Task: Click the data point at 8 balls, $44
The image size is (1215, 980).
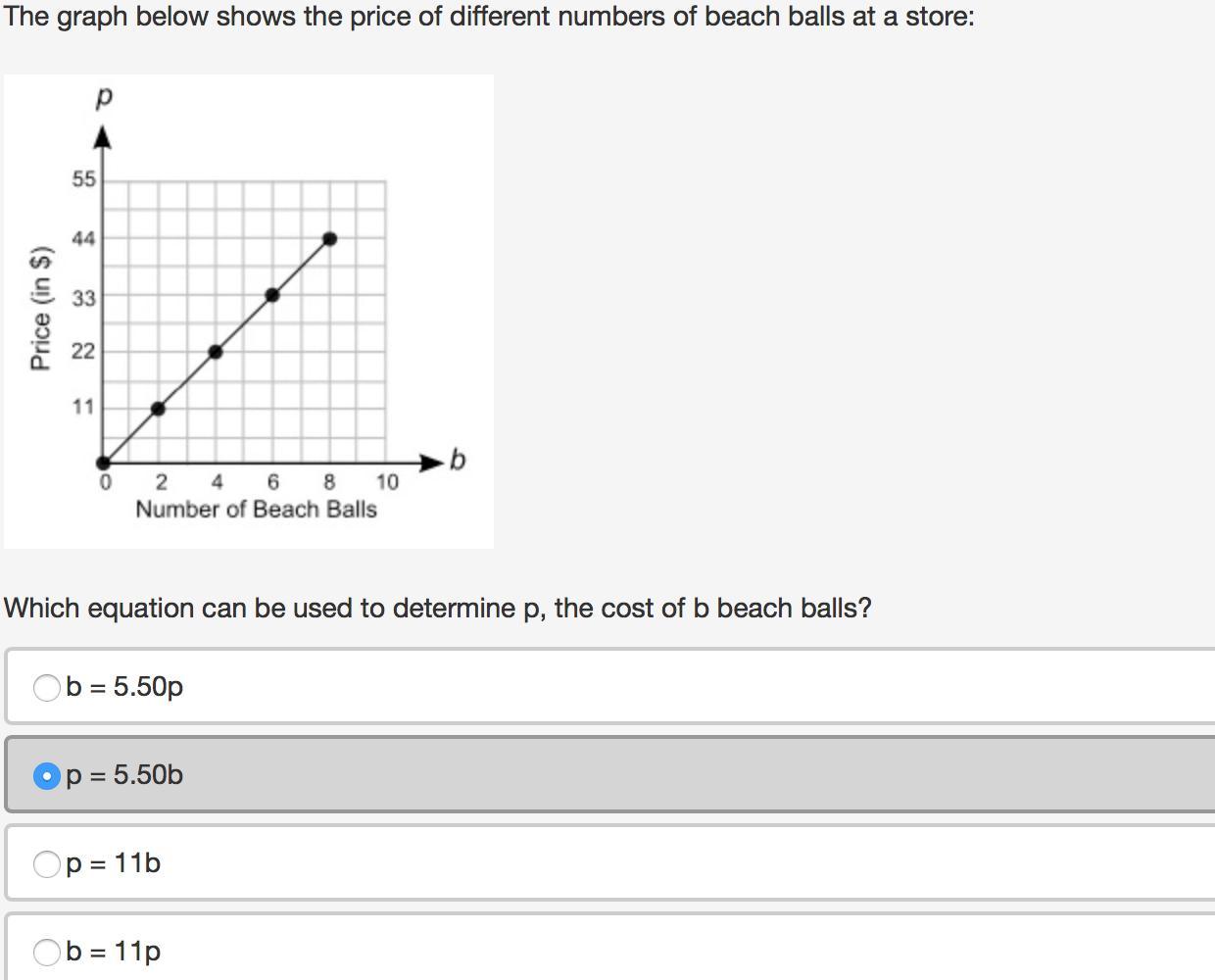Action: point(330,238)
